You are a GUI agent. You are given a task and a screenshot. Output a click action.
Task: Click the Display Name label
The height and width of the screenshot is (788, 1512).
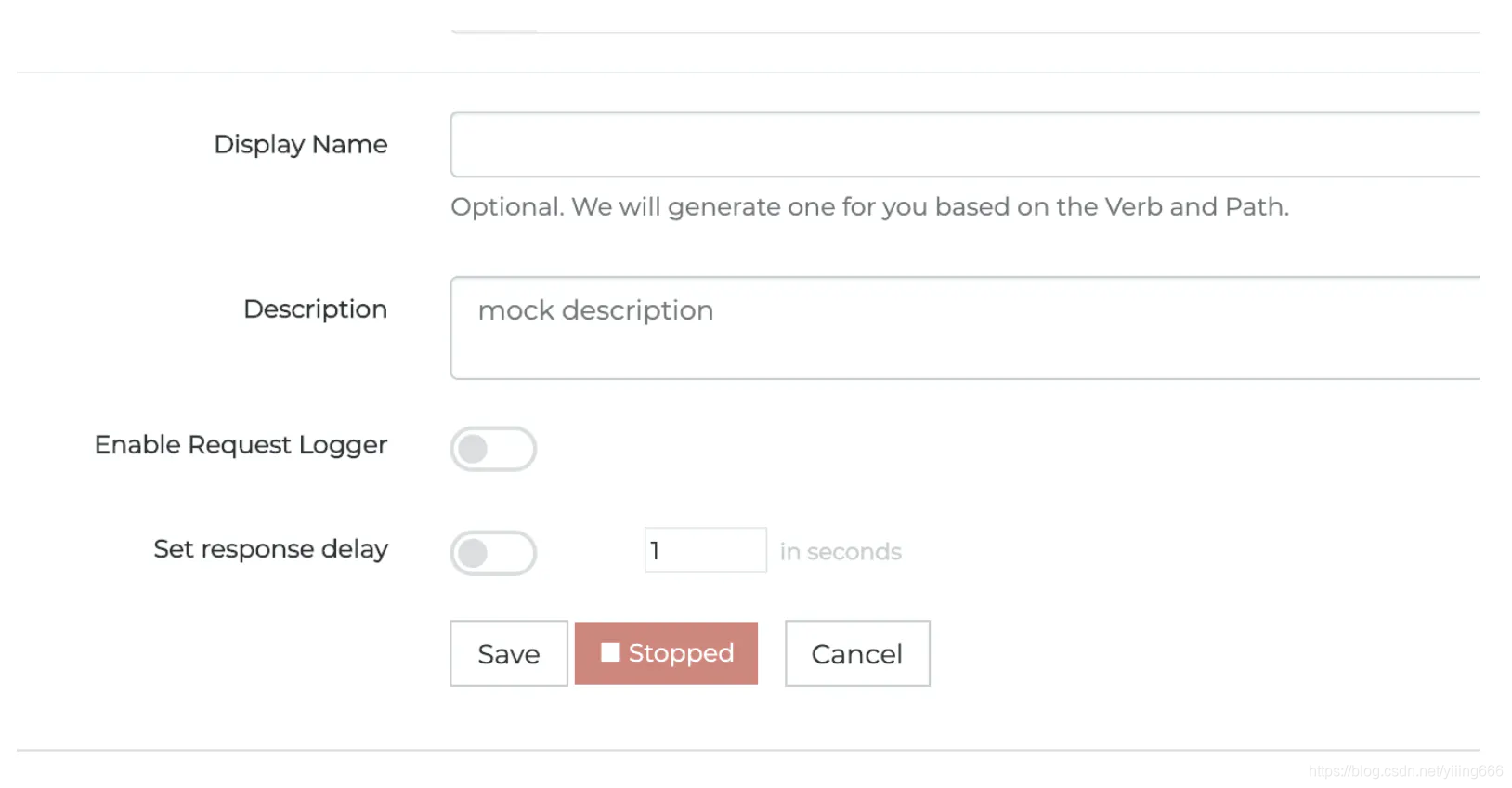[x=301, y=145]
